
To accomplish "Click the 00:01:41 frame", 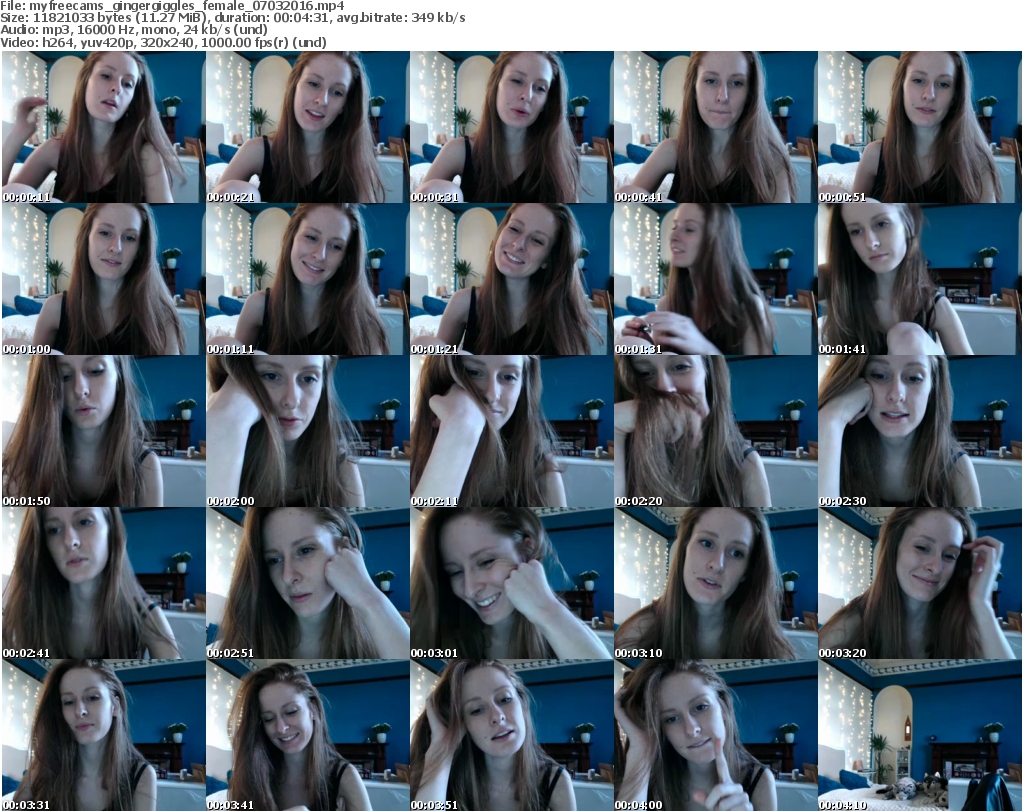I will coord(918,279).
